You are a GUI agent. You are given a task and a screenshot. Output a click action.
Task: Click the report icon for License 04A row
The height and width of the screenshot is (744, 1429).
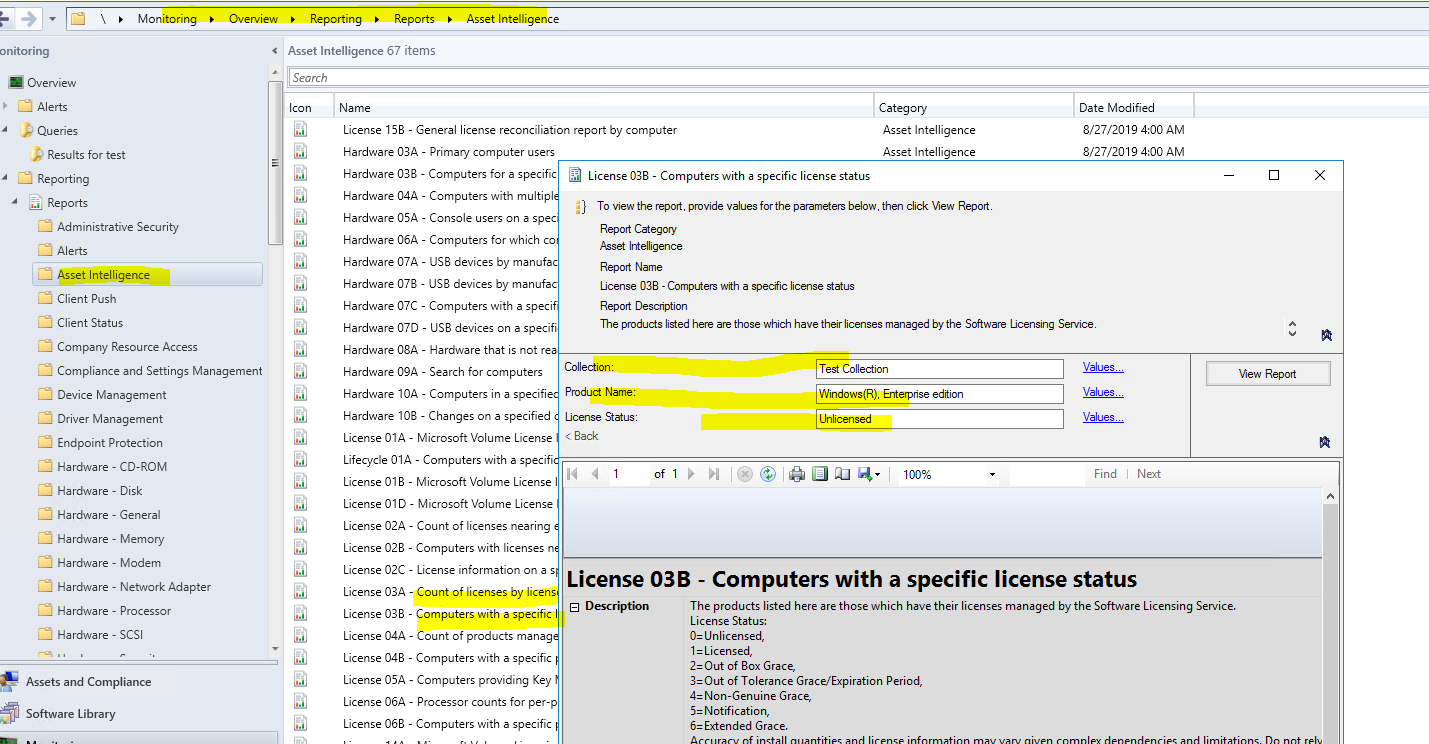coord(300,636)
